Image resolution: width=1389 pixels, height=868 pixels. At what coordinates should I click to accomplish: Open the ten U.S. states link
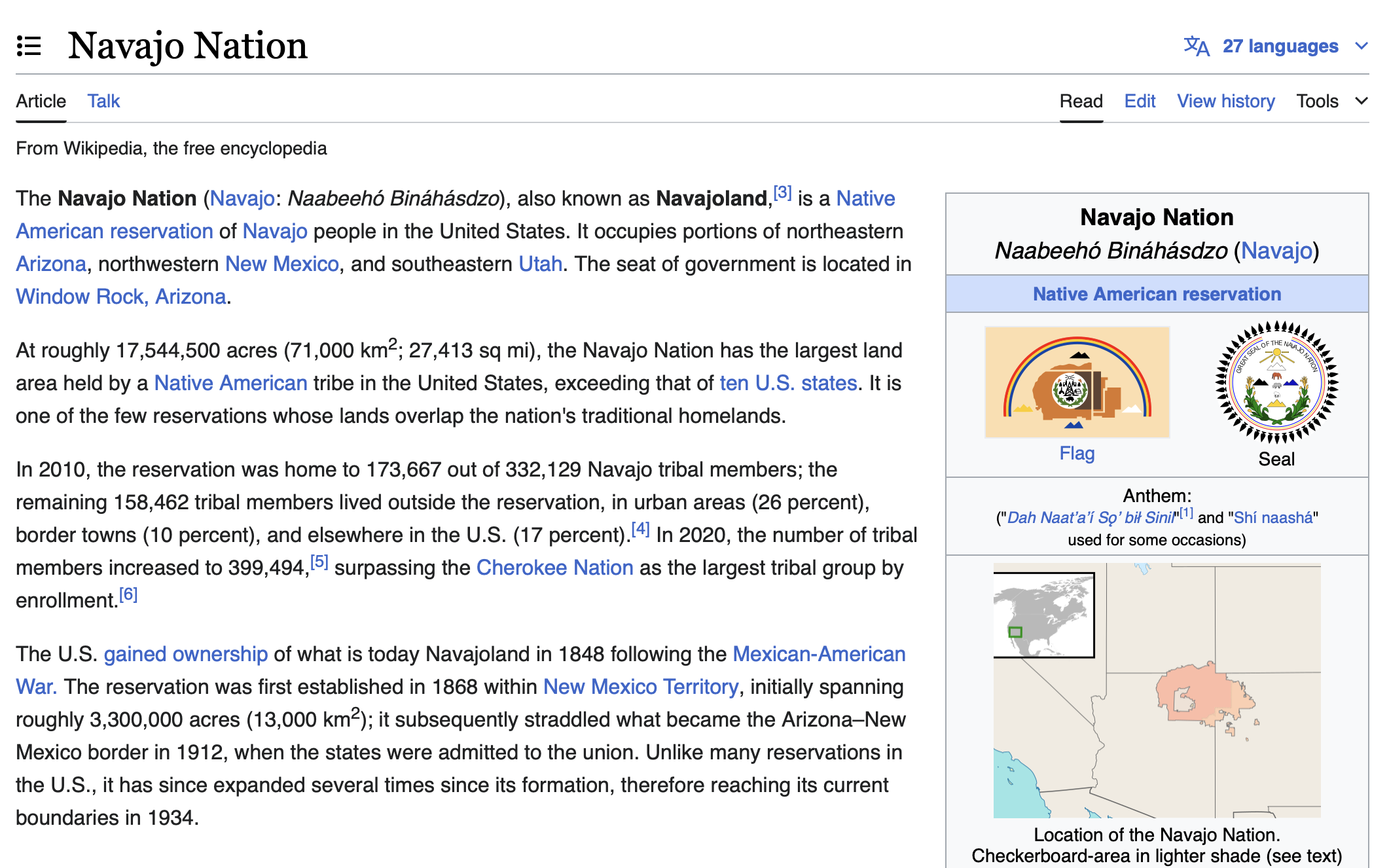(x=788, y=383)
